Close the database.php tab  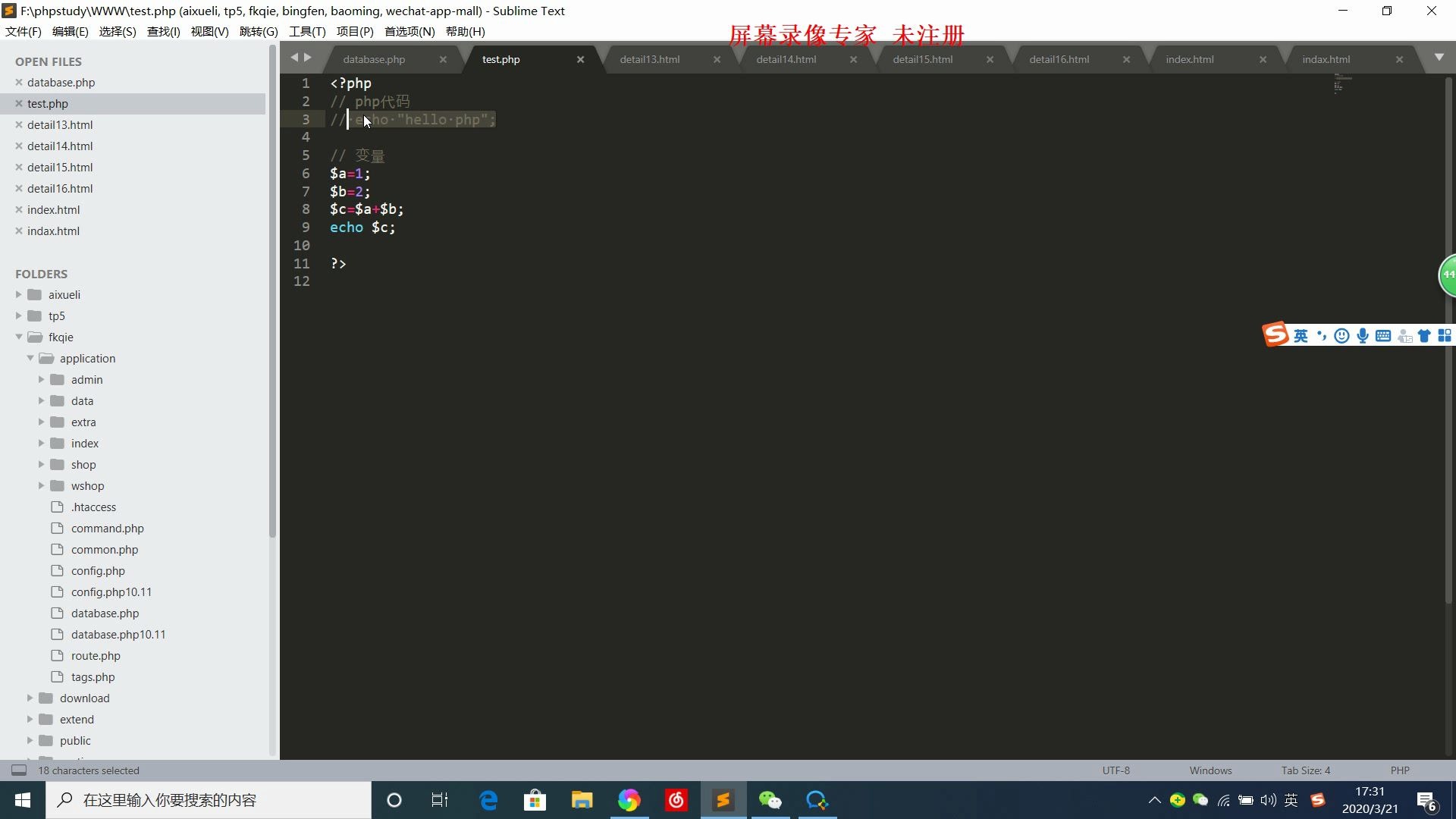443,59
